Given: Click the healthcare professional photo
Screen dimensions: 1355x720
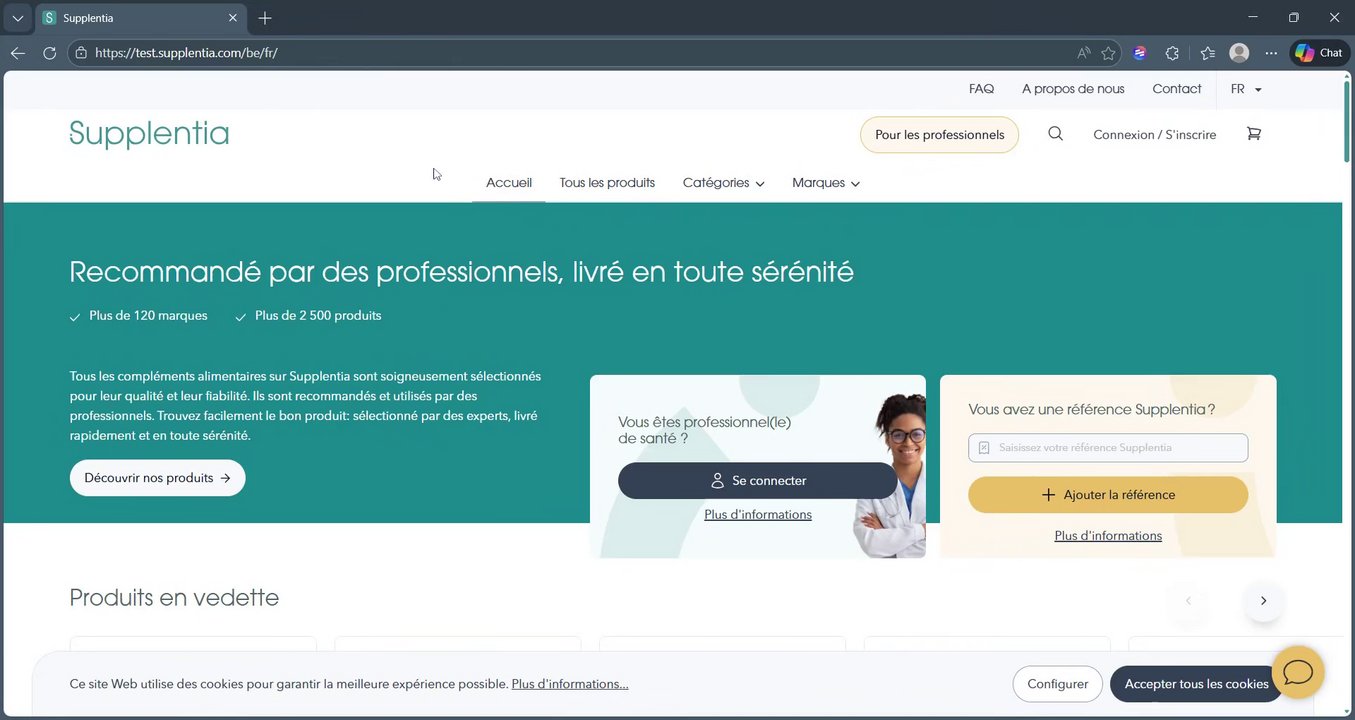Looking at the screenshot, I should (x=889, y=475).
